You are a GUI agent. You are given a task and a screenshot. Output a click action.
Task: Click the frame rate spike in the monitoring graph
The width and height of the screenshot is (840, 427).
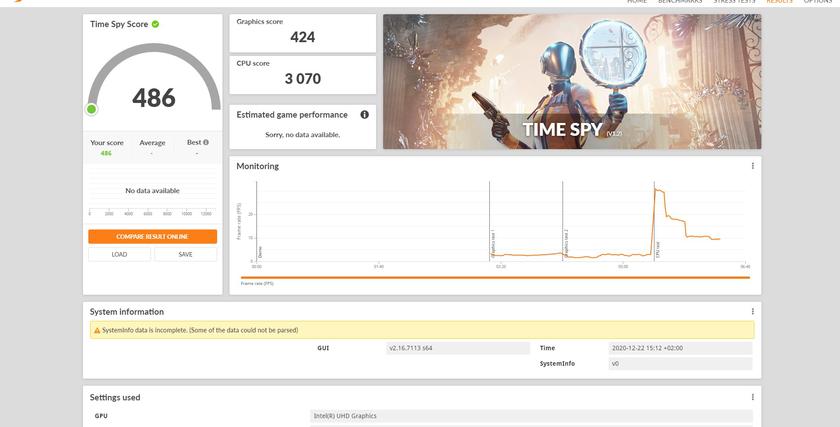[x=657, y=192]
